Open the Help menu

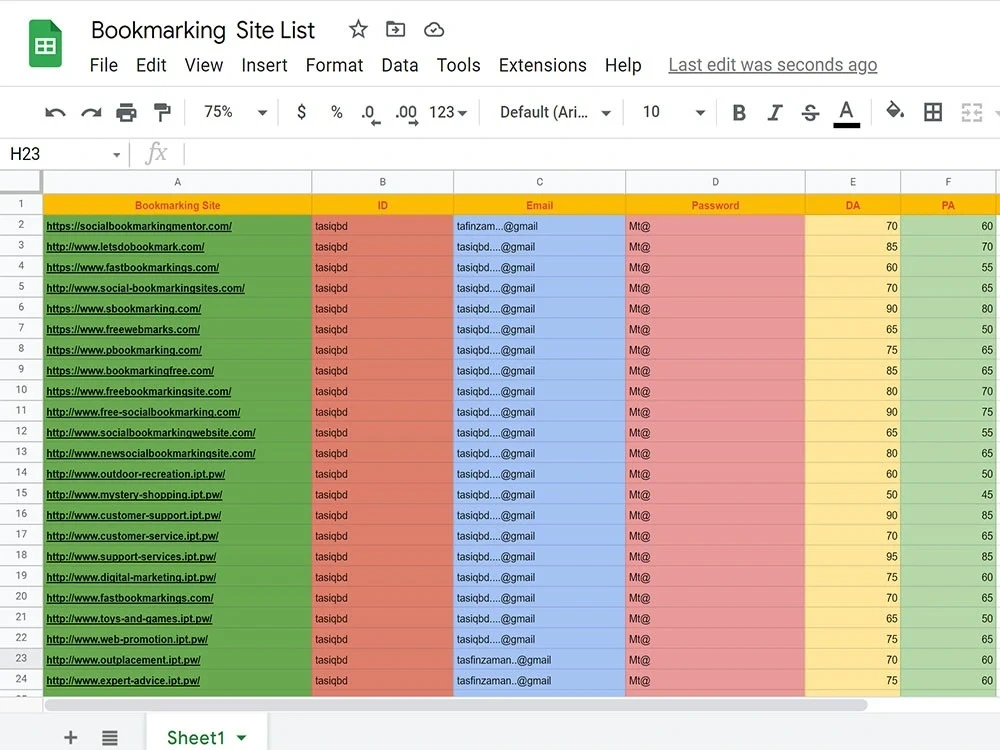pos(623,65)
